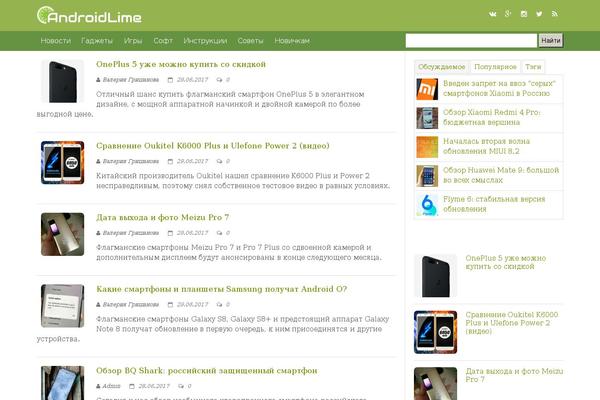Open article 'OnePlus 5 уже можно купить со скидкой'

coord(181,64)
